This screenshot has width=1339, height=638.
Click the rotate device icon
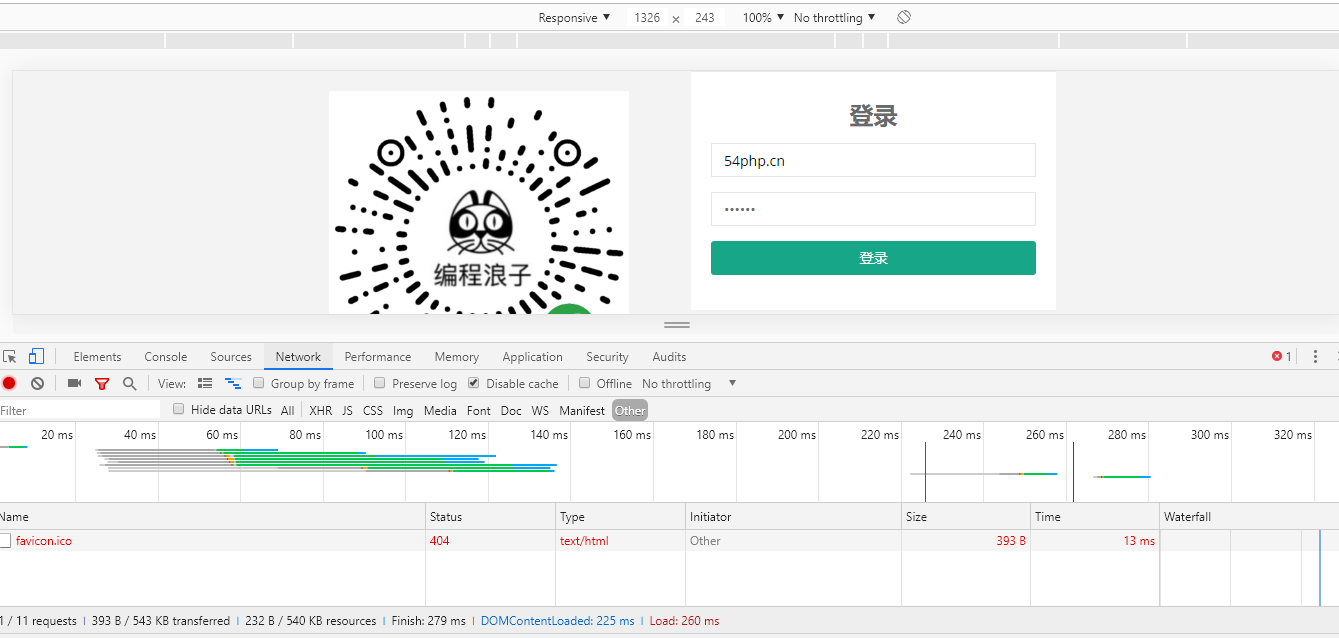904,17
